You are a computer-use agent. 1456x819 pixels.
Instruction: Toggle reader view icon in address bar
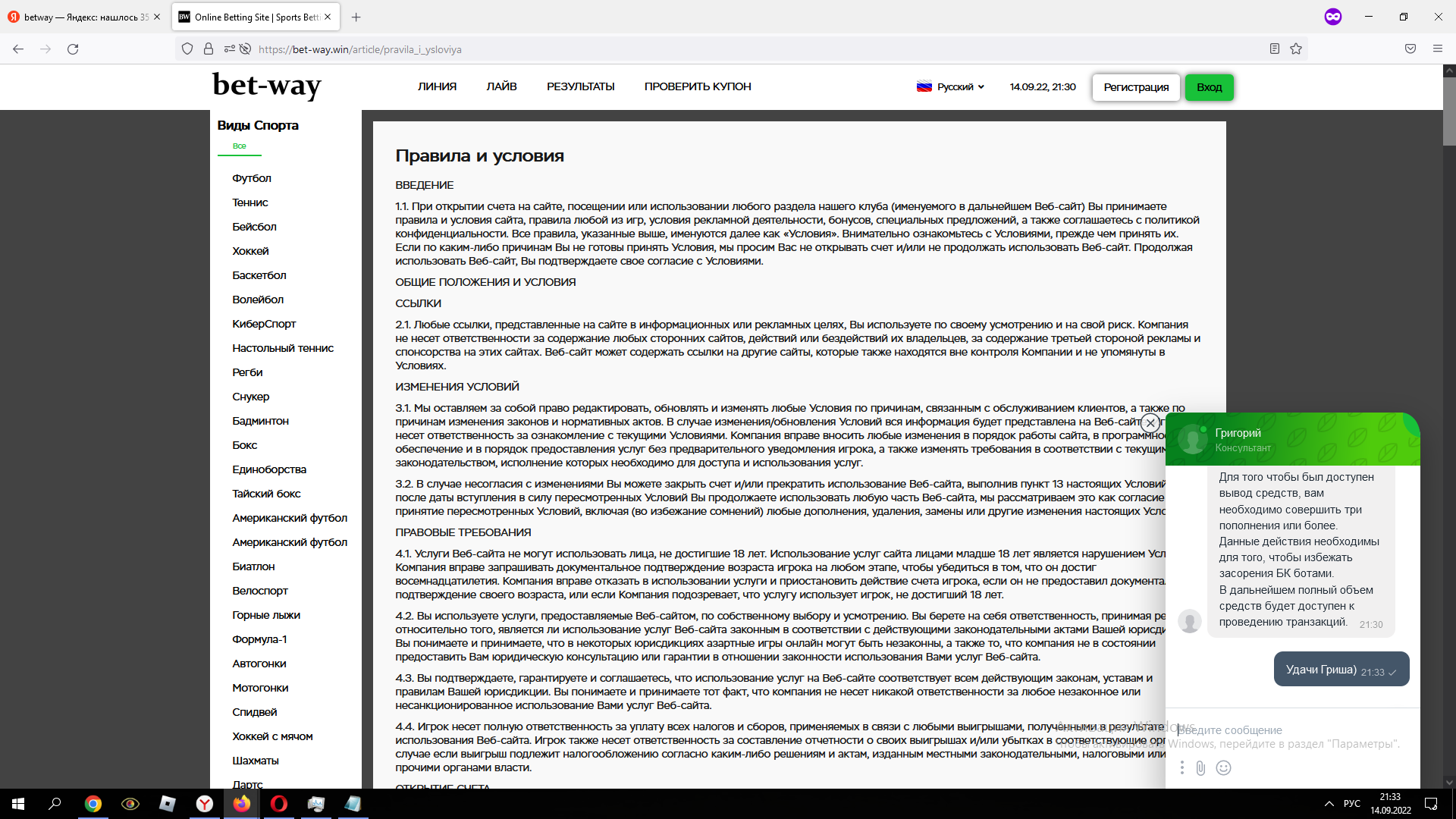(x=1275, y=49)
